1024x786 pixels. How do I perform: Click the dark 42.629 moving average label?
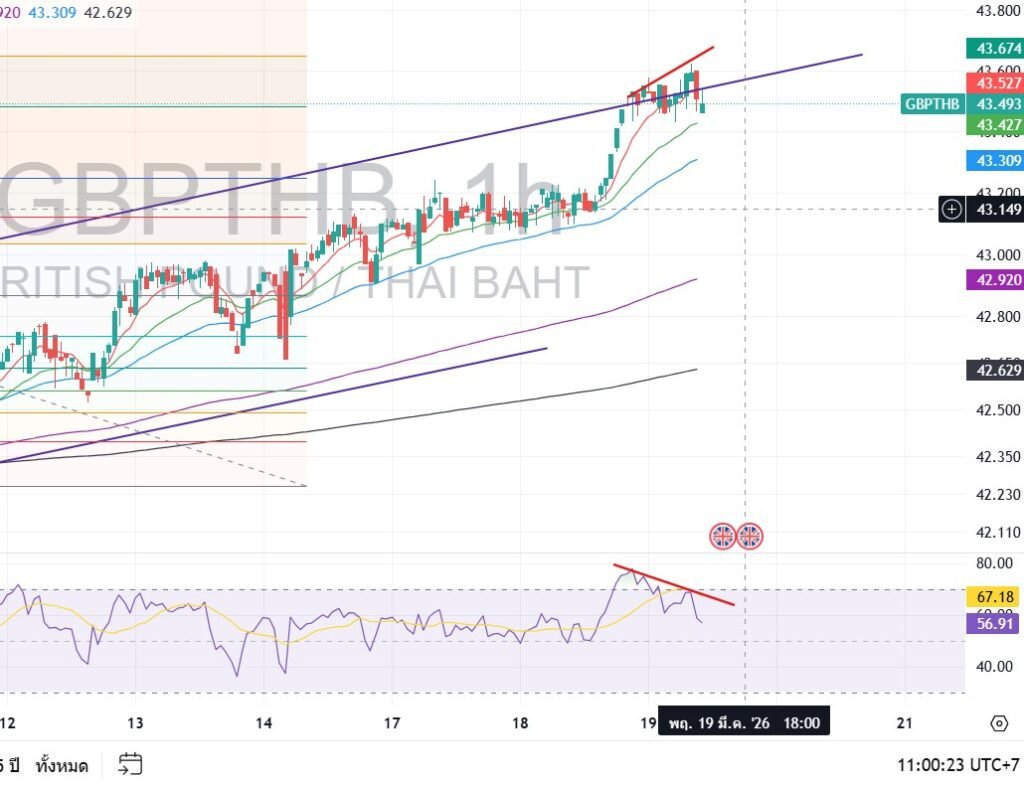(x=997, y=371)
